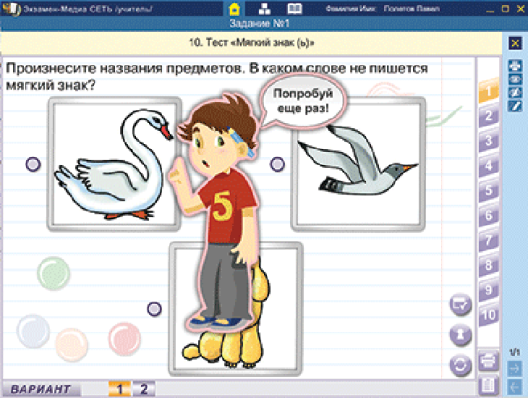Switch to question tab 9
The height and width of the screenshot is (398, 528).
click(489, 290)
